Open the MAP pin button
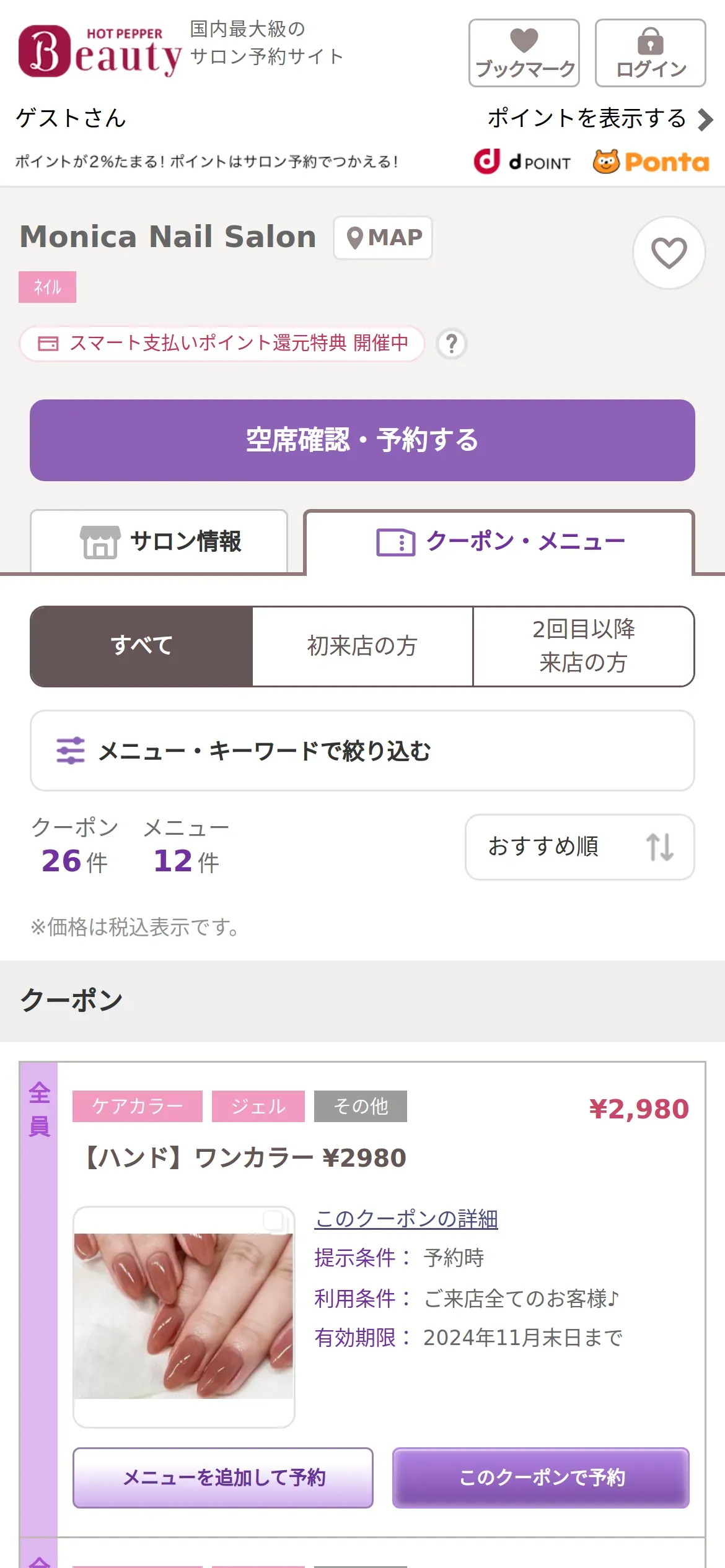 383,238
